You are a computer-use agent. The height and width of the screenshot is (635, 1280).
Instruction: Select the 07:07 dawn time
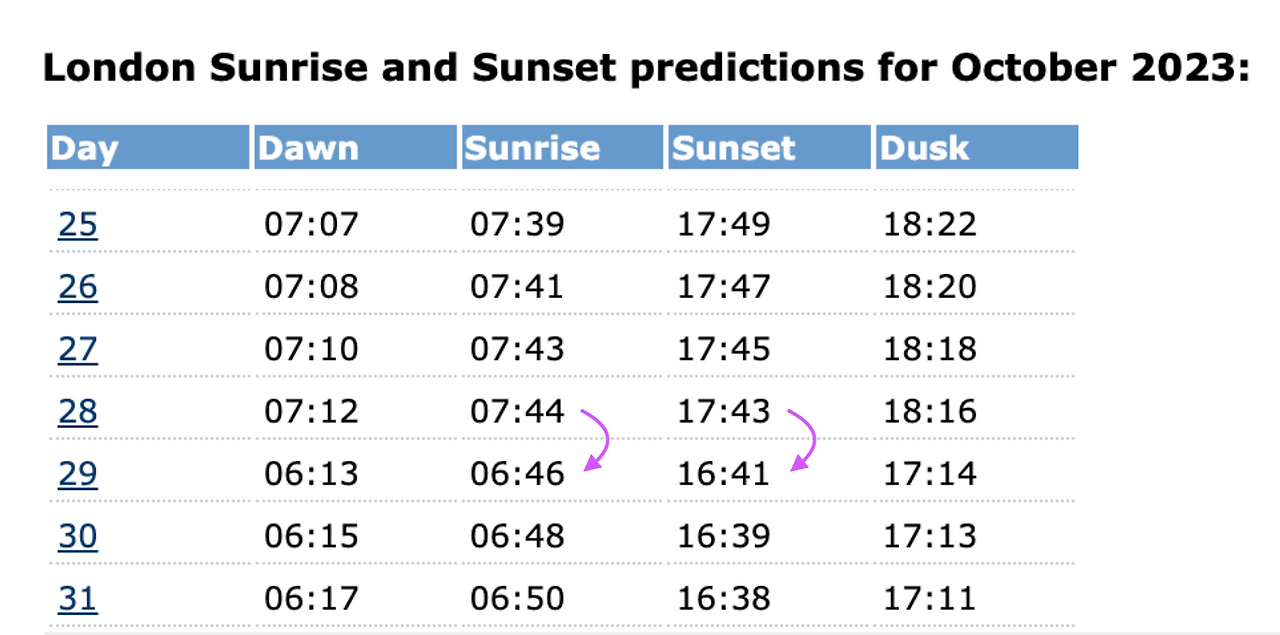pos(311,225)
